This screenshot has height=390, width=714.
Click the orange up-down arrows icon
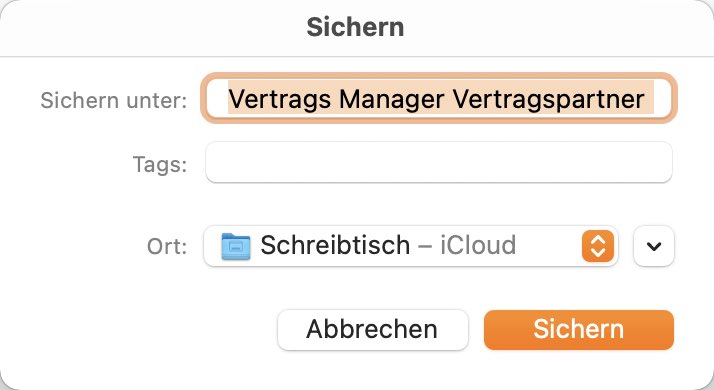[x=597, y=246]
